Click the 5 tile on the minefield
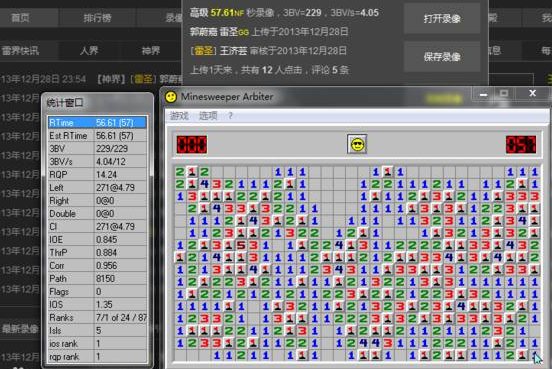The width and height of the screenshot is (552, 369). (241, 245)
